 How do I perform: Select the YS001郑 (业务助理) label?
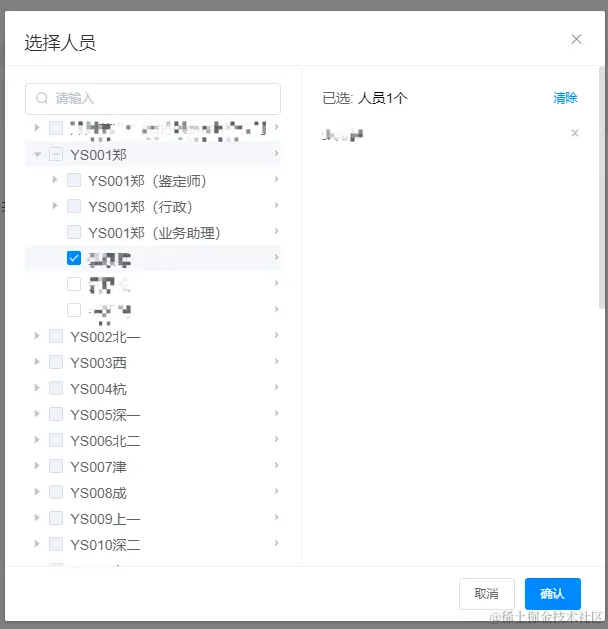[x=154, y=233]
